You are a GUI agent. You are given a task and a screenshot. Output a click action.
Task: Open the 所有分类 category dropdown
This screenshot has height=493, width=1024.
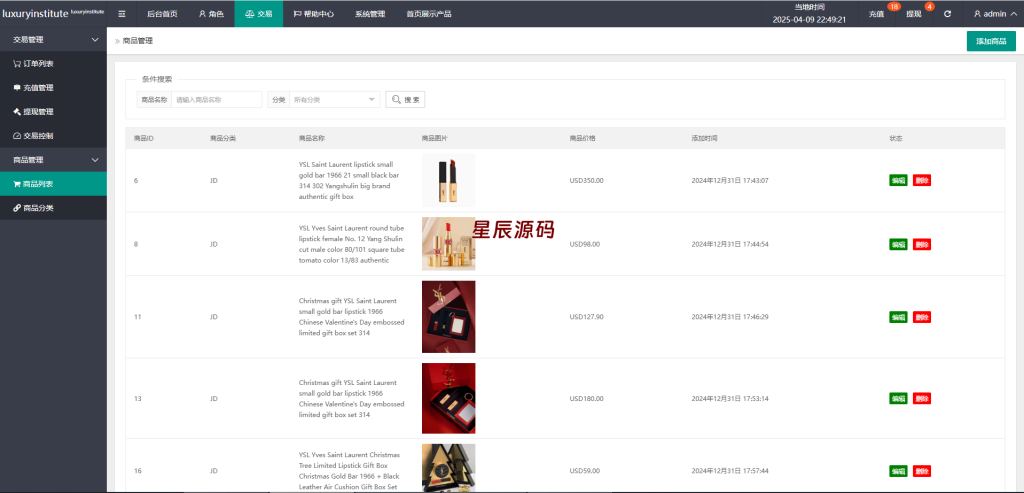[334, 99]
